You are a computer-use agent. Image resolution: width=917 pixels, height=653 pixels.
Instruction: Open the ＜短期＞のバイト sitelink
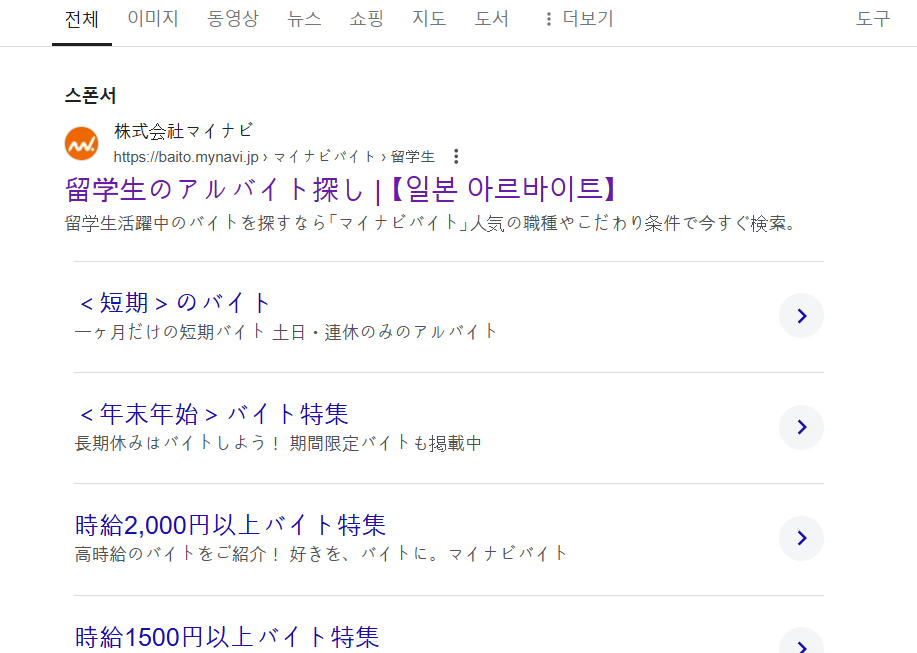174,303
